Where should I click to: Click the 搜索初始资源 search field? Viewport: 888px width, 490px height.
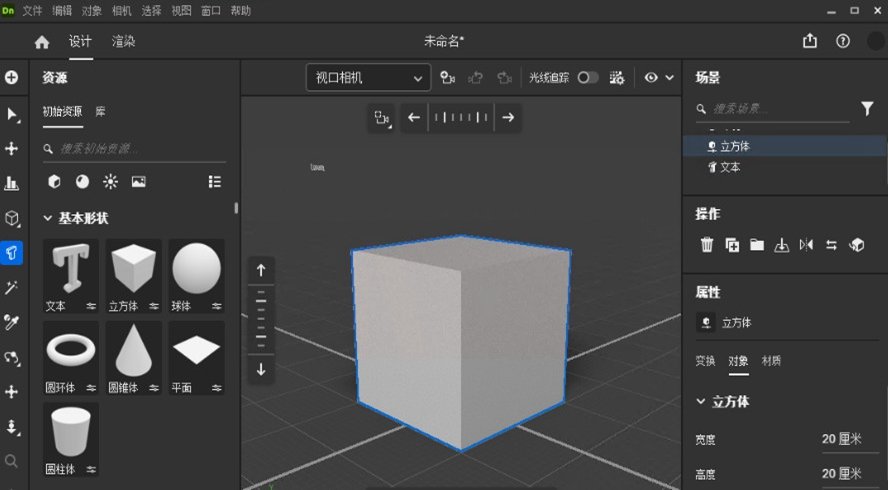[135, 149]
